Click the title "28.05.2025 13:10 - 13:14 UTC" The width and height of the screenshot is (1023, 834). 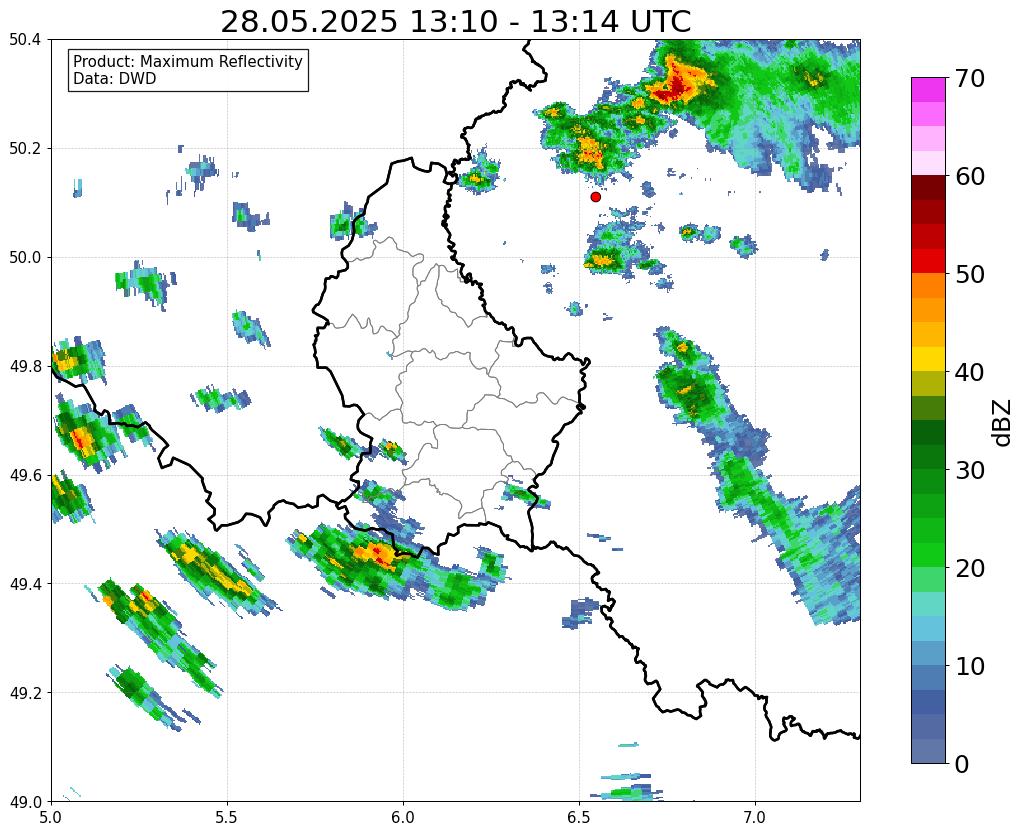click(455, 22)
